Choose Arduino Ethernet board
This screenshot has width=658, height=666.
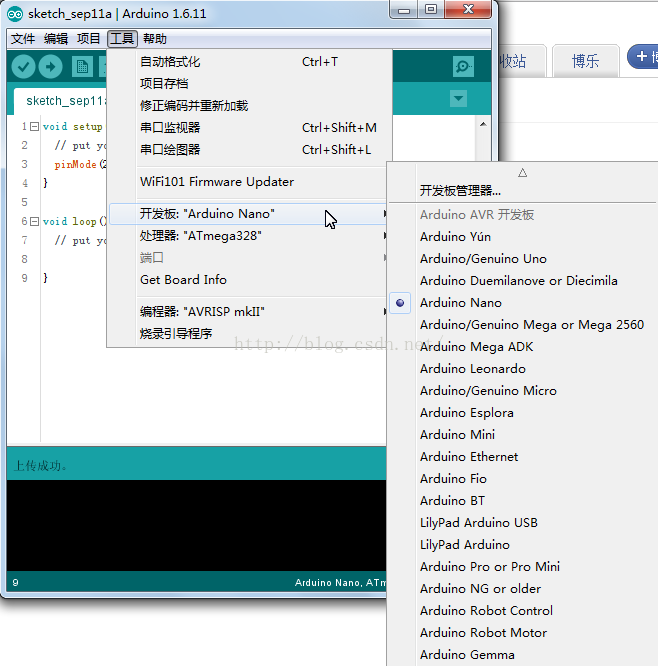point(523,457)
